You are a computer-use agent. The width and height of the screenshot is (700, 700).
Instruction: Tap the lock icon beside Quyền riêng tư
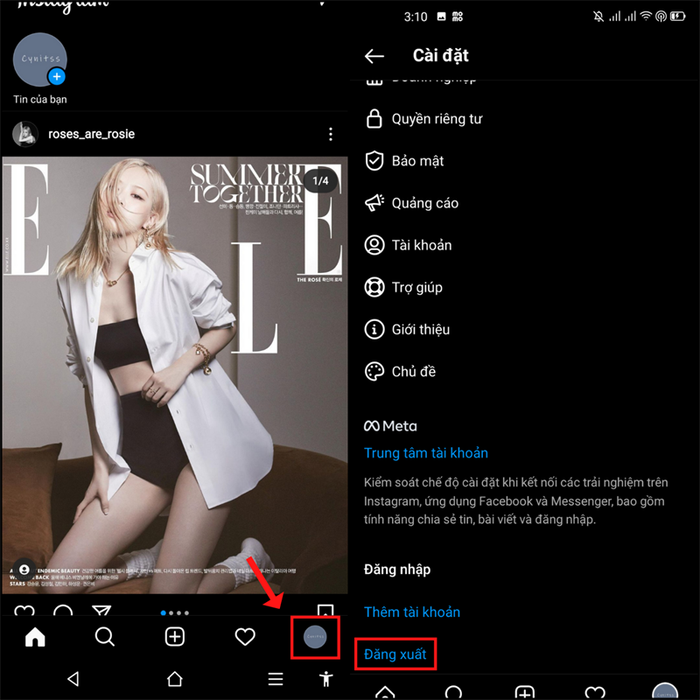click(374, 119)
